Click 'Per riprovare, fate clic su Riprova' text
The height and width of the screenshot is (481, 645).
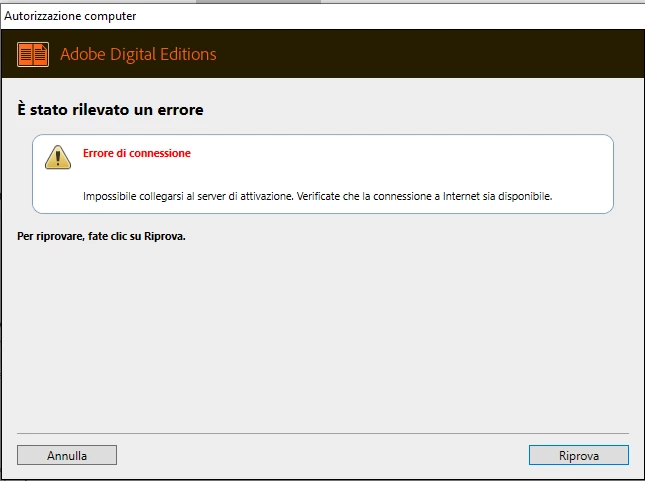click(101, 236)
